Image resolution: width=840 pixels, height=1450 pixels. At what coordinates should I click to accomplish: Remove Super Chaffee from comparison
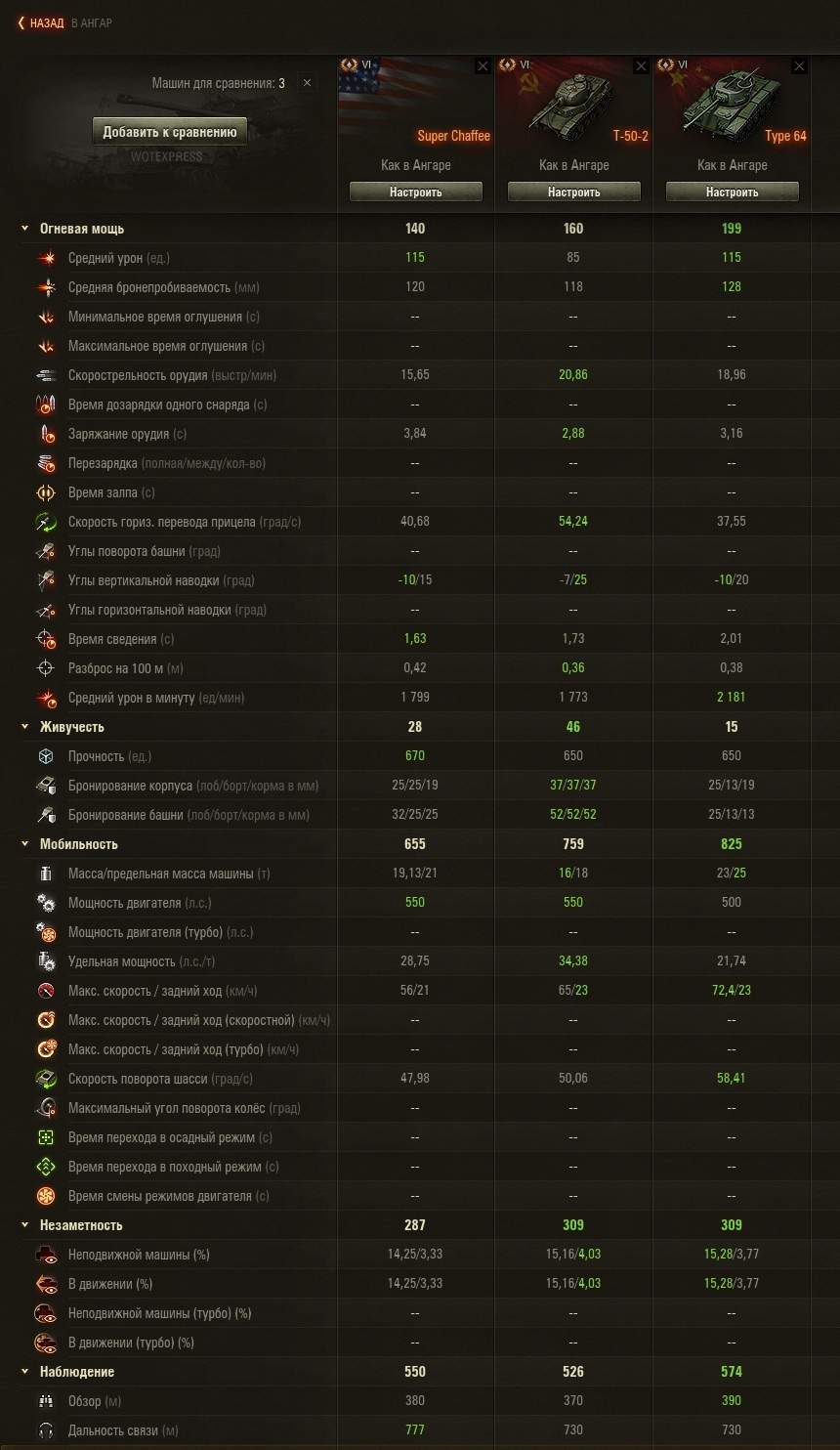[x=483, y=66]
